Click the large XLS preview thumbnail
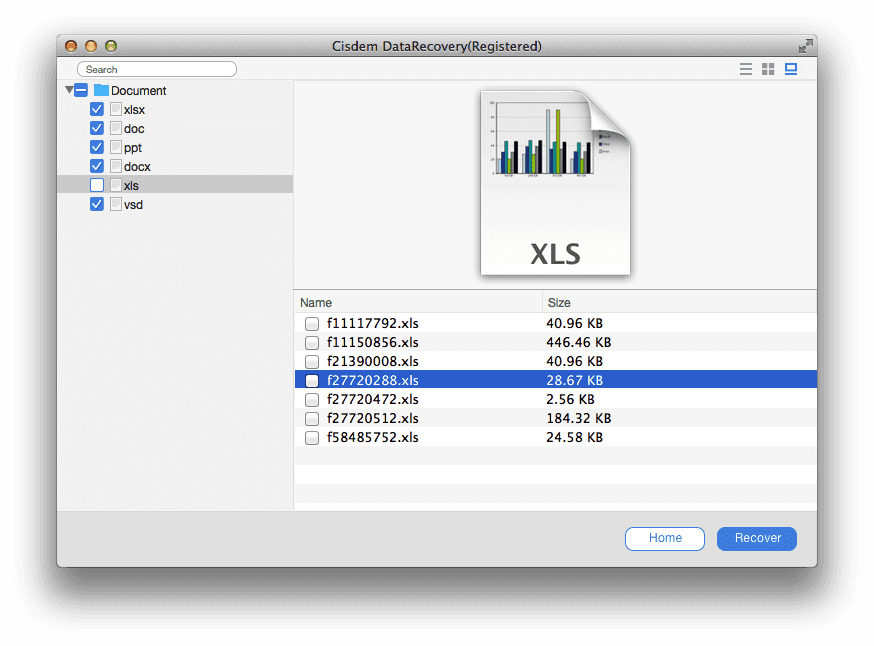This screenshot has width=874, height=646. pyautogui.click(x=555, y=182)
